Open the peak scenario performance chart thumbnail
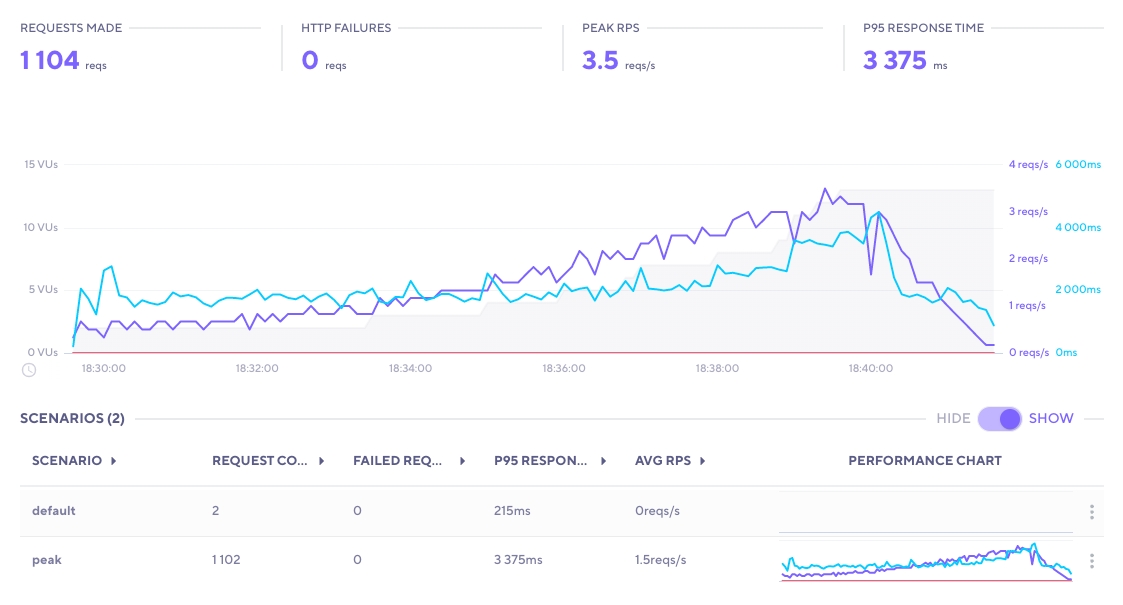The height and width of the screenshot is (605, 1123). click(925, 562)
